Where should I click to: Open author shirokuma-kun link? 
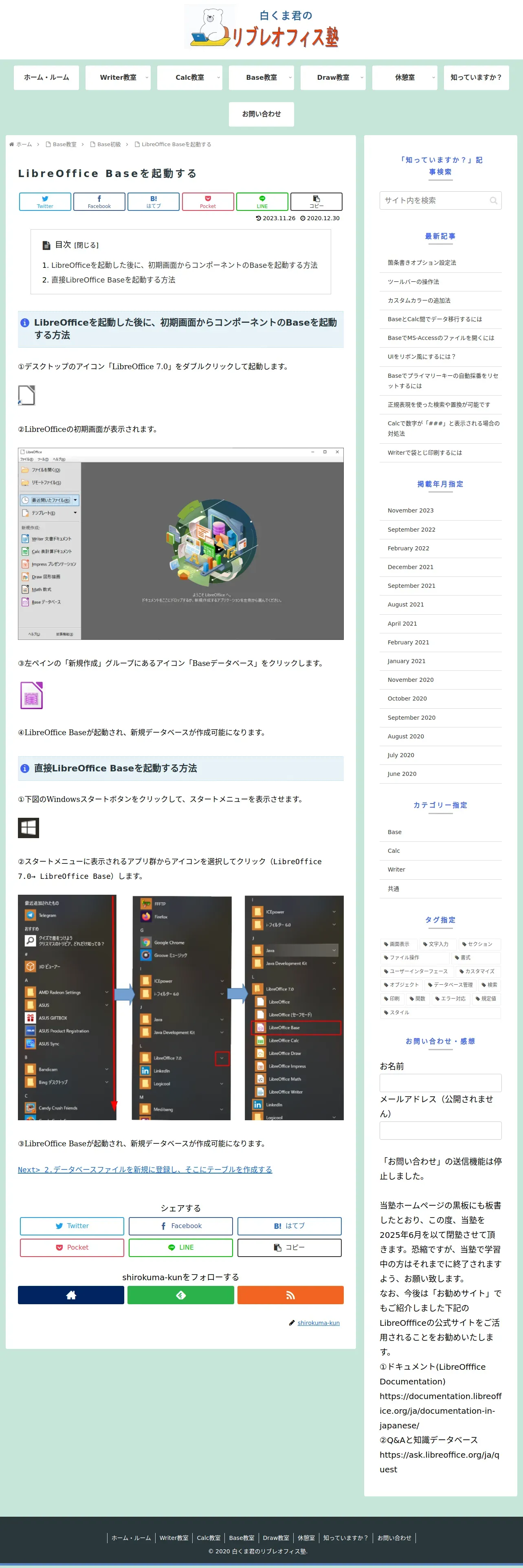point(319,1323)
